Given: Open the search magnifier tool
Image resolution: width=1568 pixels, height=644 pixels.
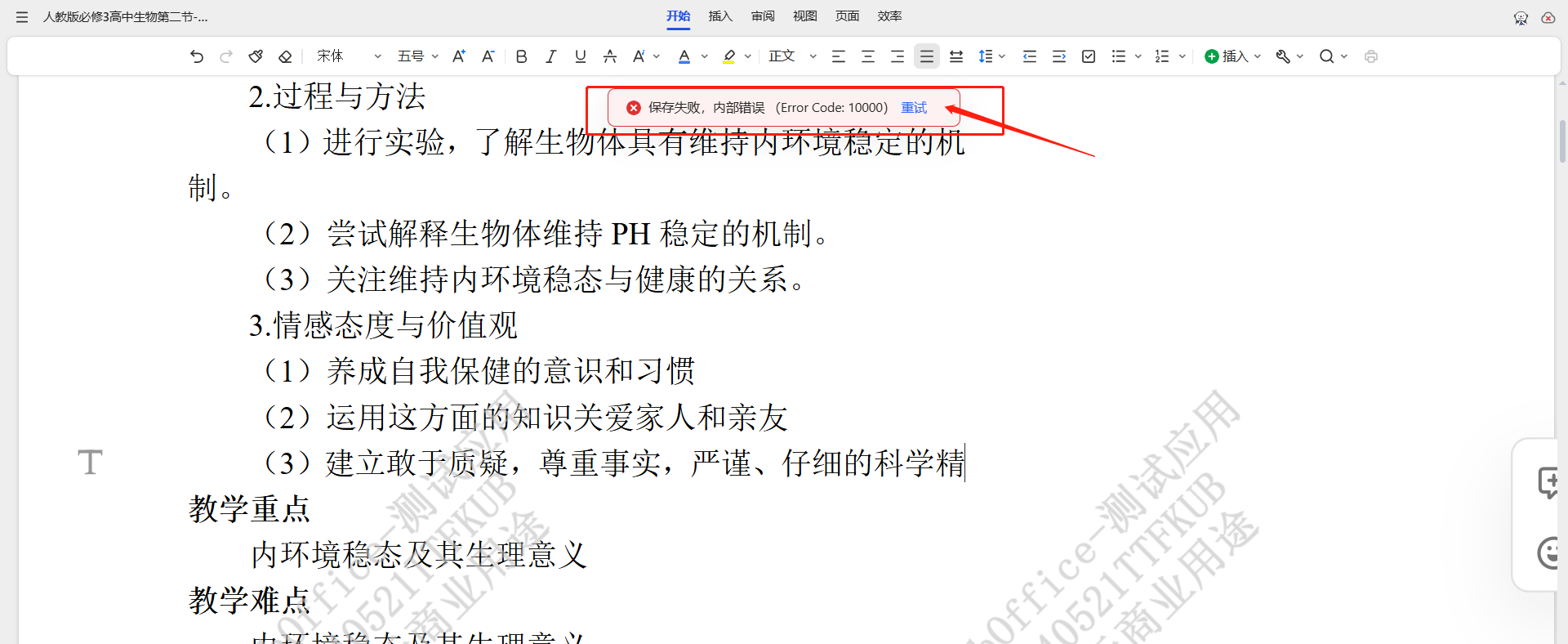Looking at the screenshot, I should [1327, 56].
